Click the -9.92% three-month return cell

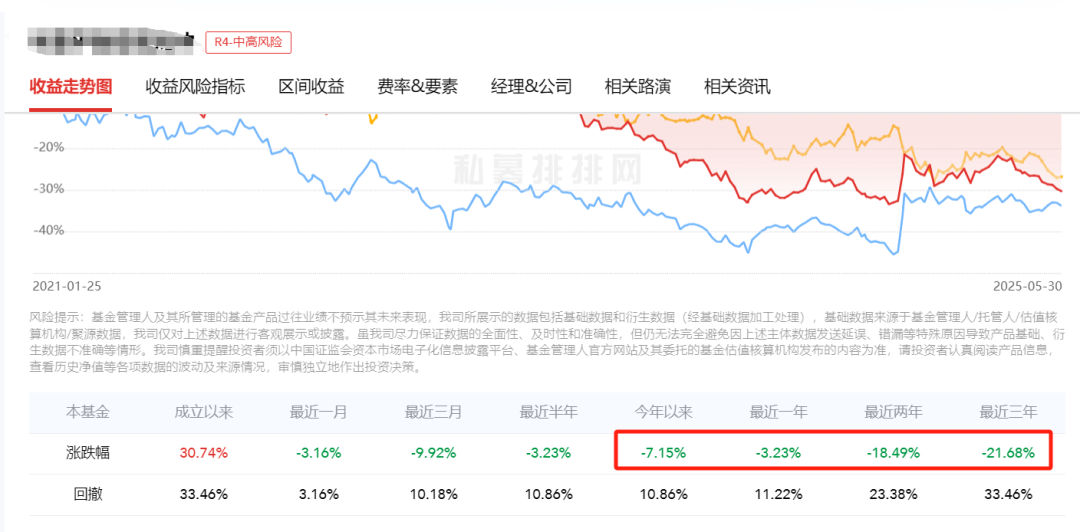tap(434, 453)
